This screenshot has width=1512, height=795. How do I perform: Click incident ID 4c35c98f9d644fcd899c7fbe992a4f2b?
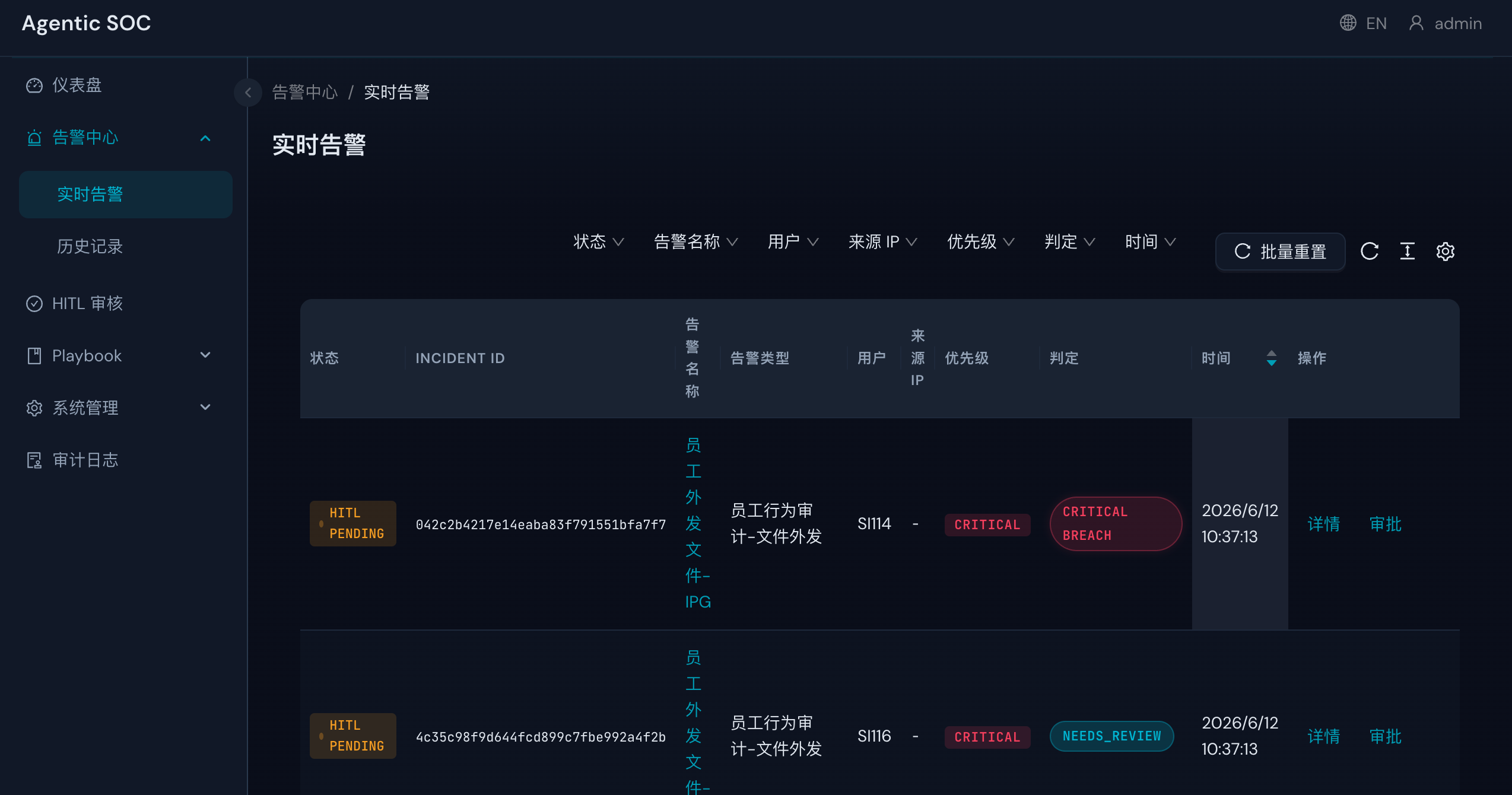click(x=541, y=737)
